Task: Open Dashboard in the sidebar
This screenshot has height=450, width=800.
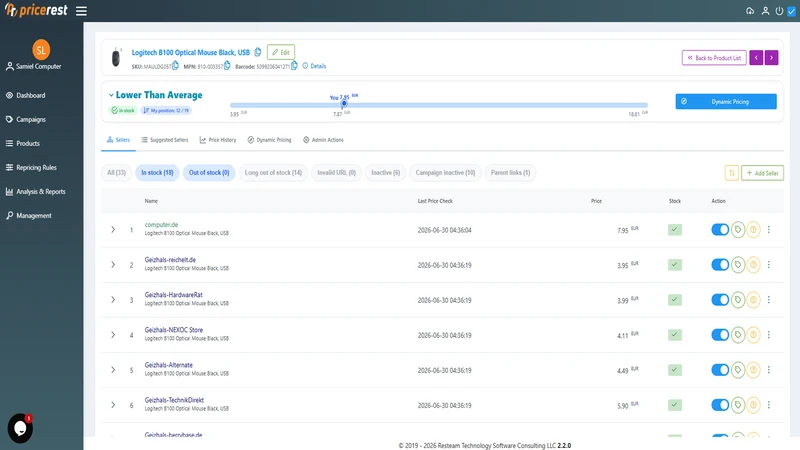Action: point(31,95)
